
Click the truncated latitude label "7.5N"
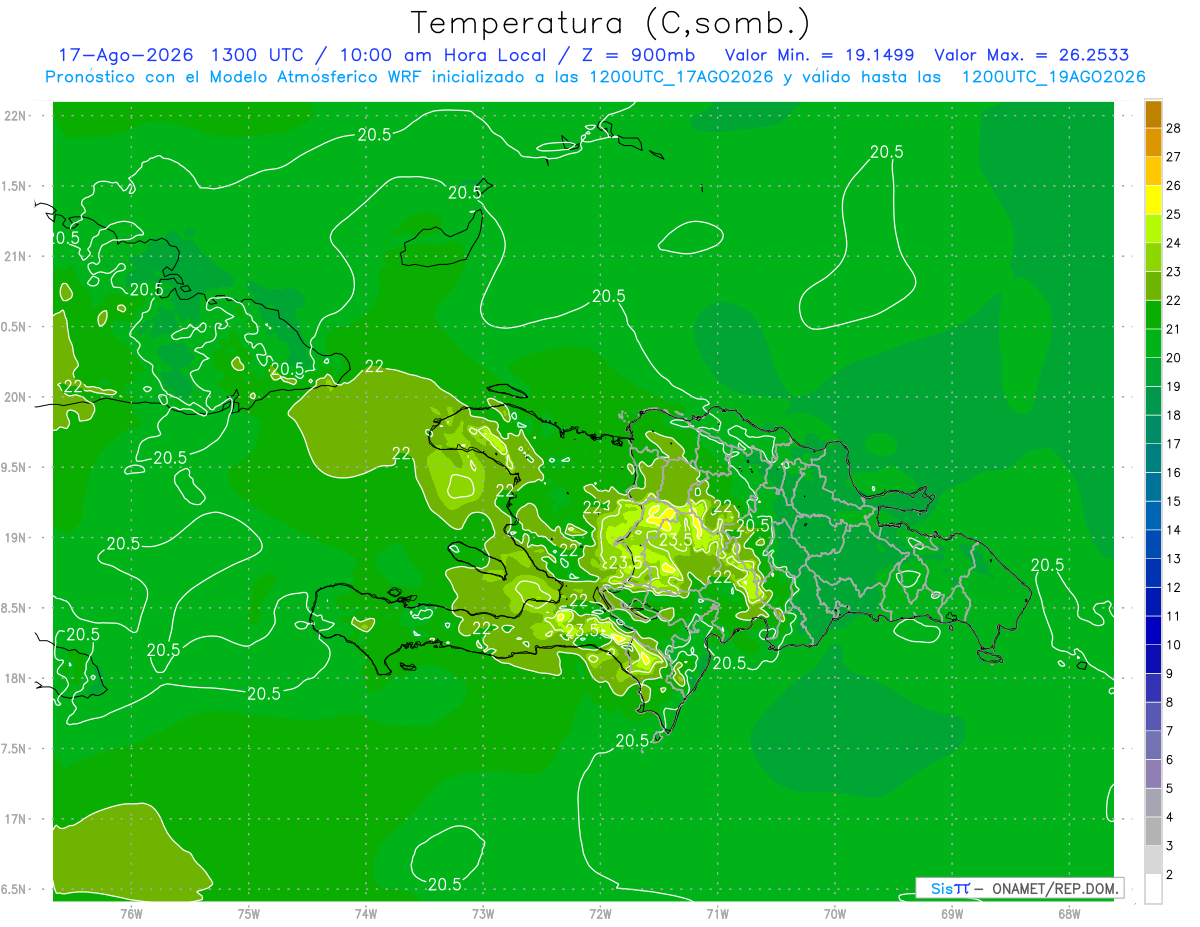pos(14,749)
